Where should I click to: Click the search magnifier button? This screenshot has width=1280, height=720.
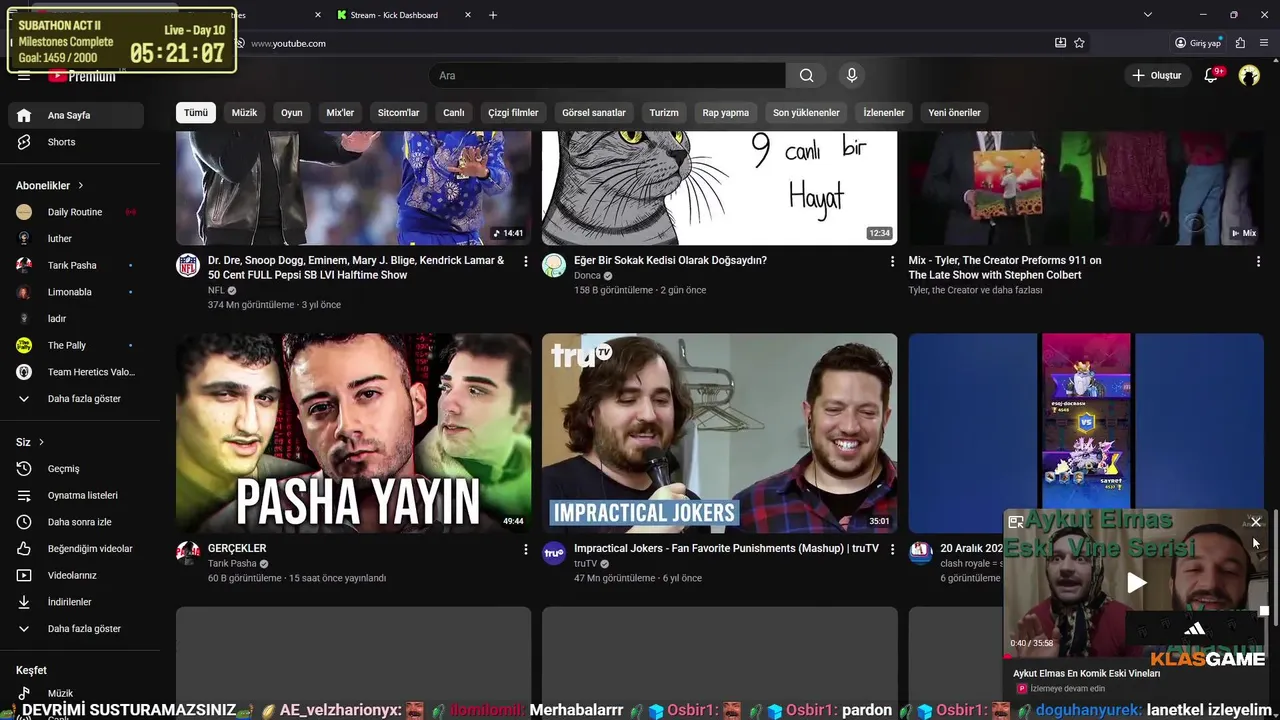[x=806, y=75]
